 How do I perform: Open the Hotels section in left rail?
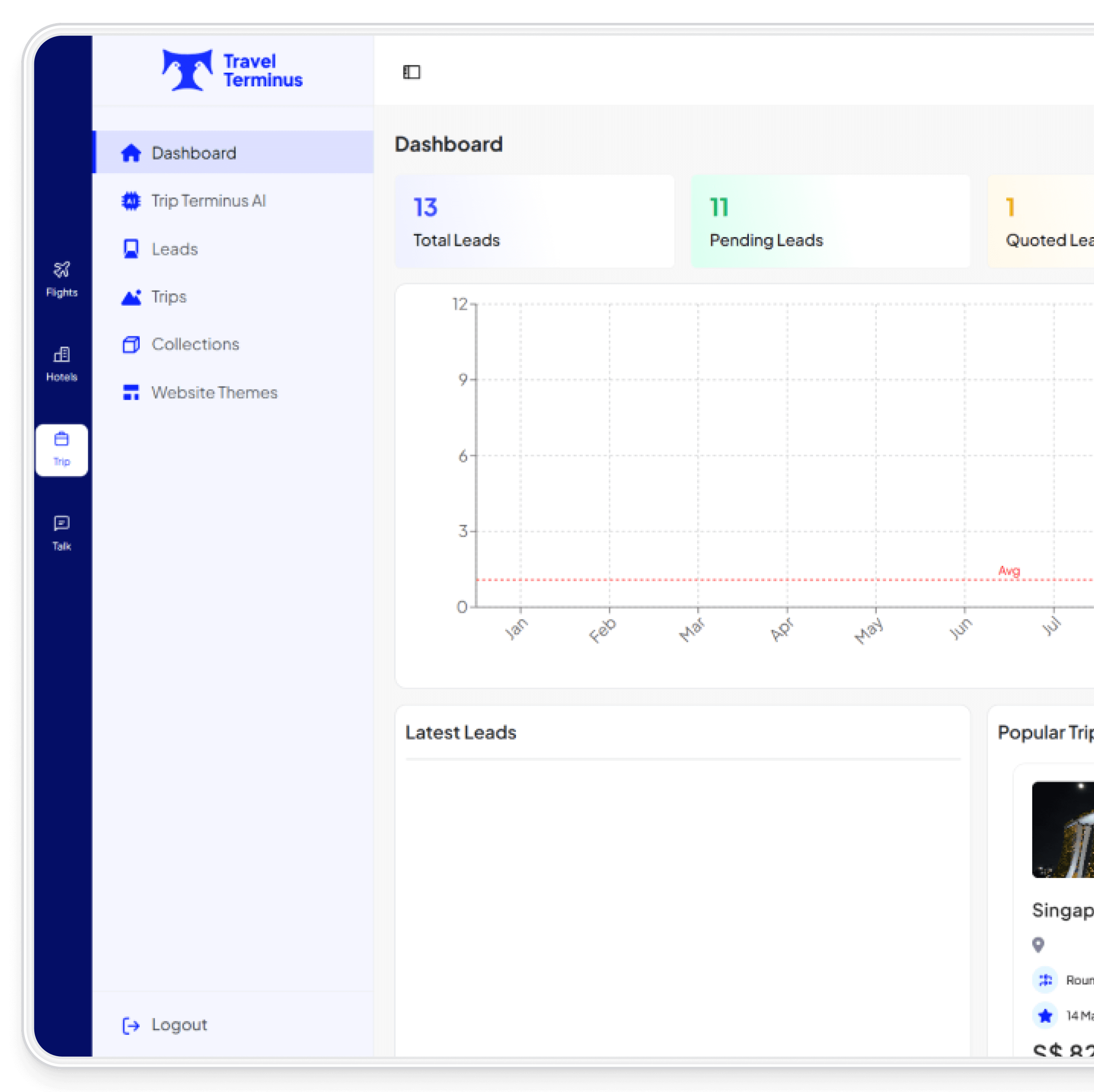(x=62, y=364)
